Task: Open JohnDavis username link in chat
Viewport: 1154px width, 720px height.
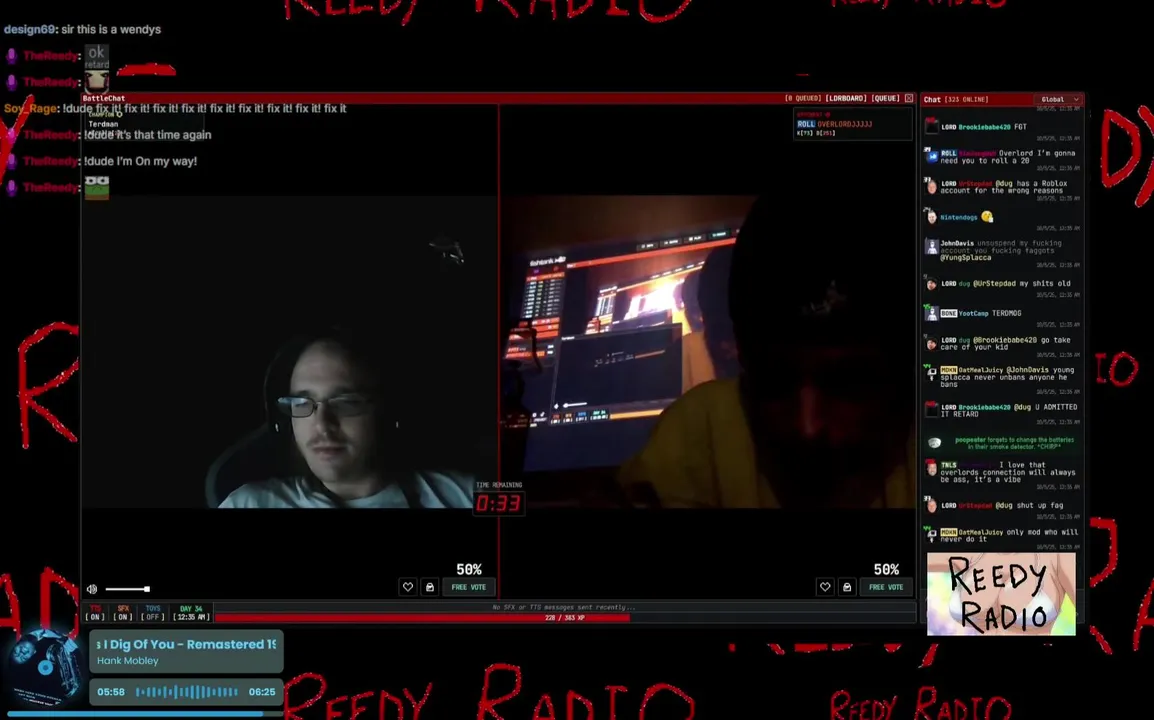Action: pyautogui.click(x=957, y=243)
